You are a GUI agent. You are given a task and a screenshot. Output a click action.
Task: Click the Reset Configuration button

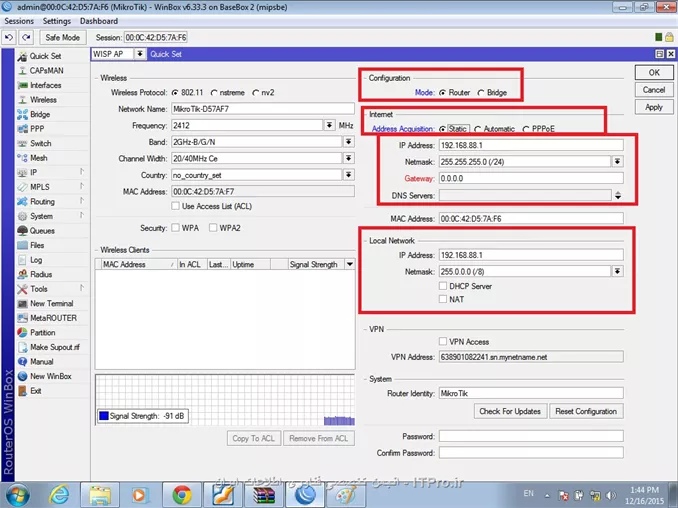click(x=586, y=411)
